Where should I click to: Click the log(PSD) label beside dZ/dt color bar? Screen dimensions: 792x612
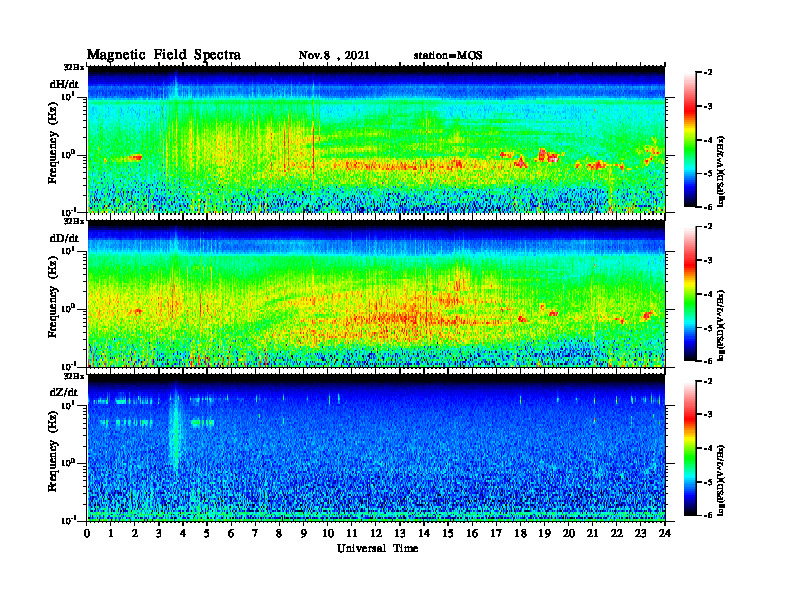(721, 480)
